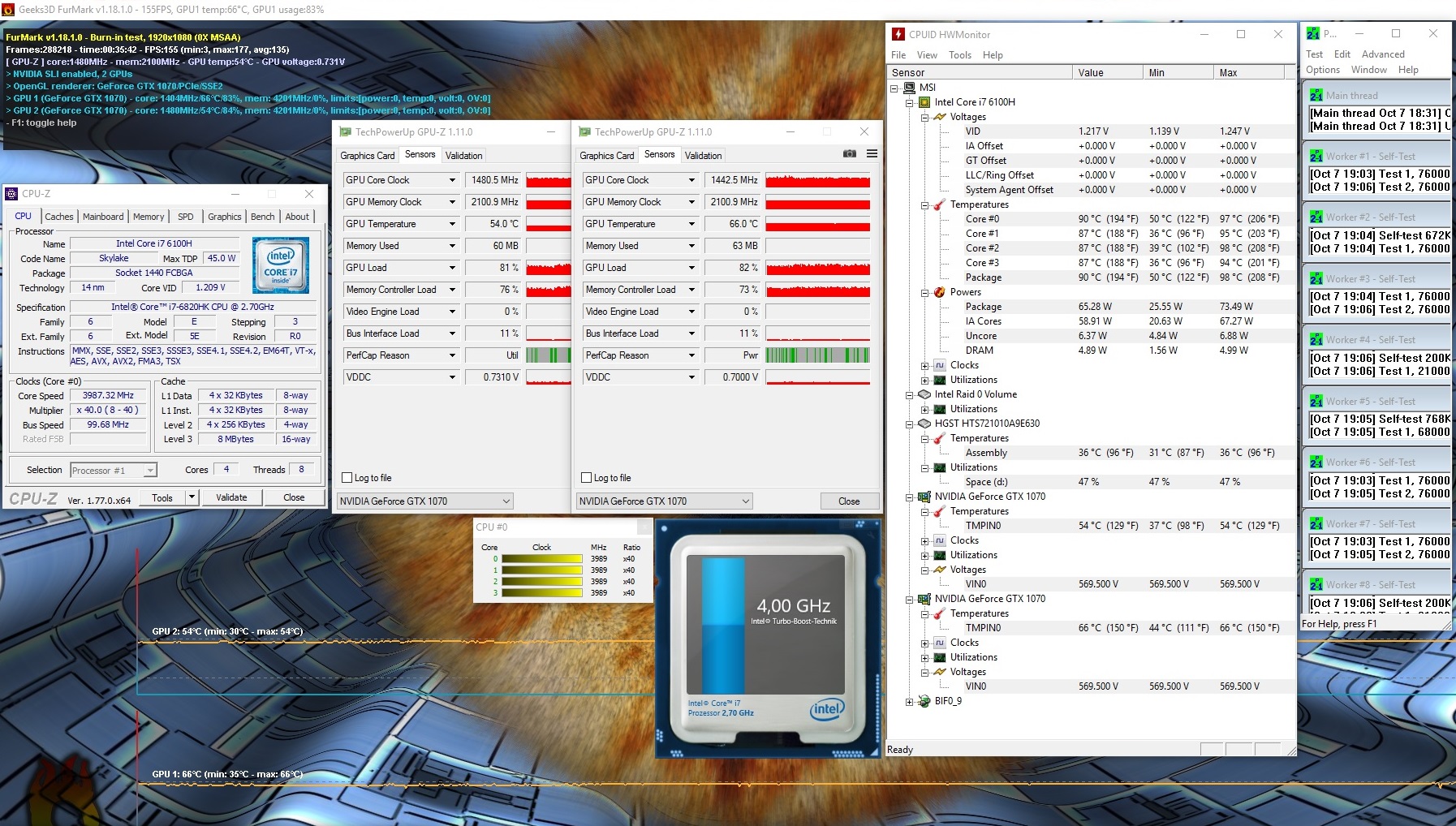Click the Intel Core i7 6100H chip icon

point(924,102)
